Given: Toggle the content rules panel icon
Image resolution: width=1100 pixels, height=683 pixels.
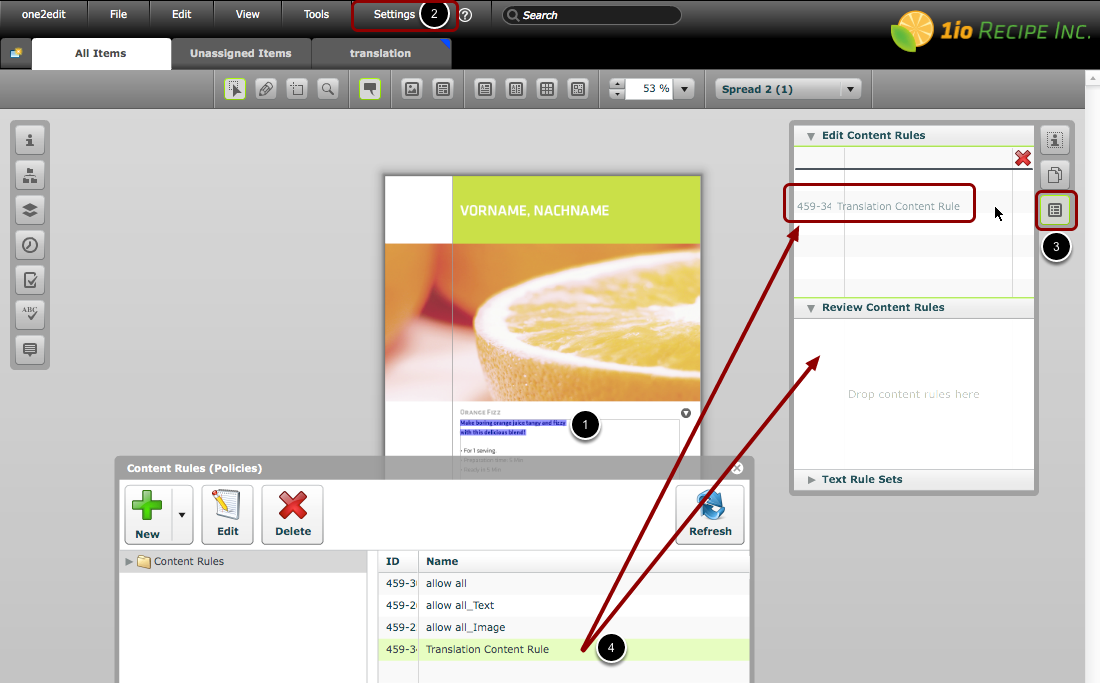Looking at the screenshot, I should pos(1054,210).
